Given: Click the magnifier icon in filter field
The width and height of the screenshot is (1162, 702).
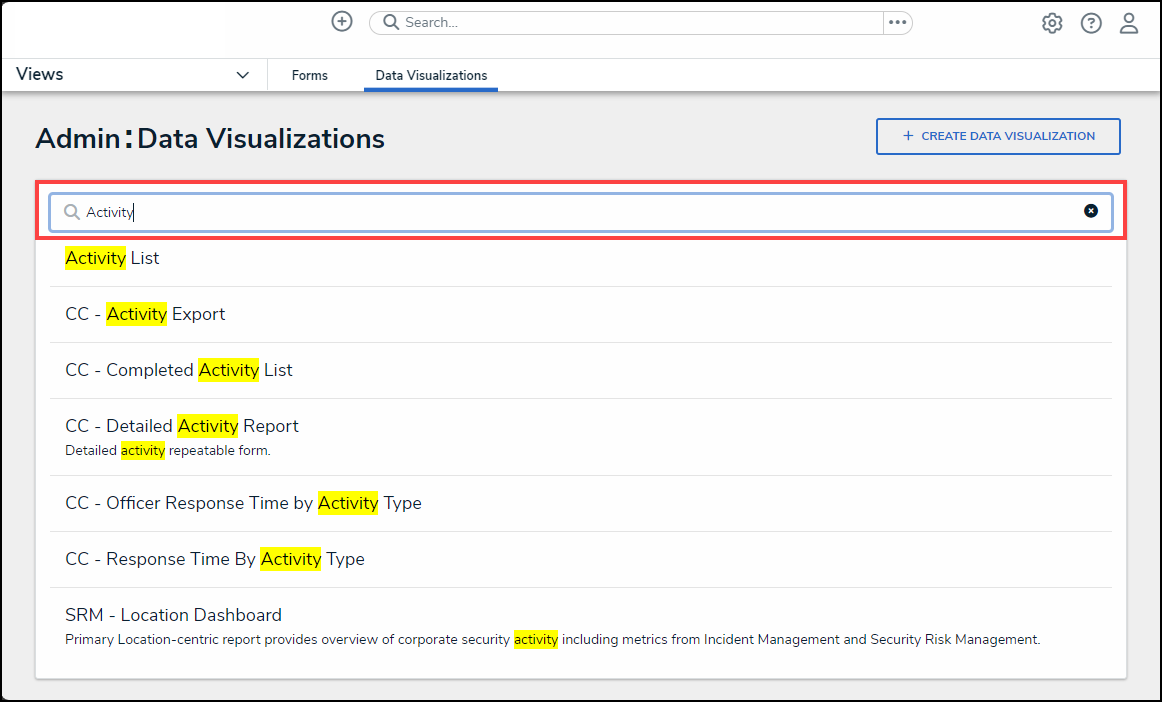Looking at the screenshot, I should click(72, 212).
